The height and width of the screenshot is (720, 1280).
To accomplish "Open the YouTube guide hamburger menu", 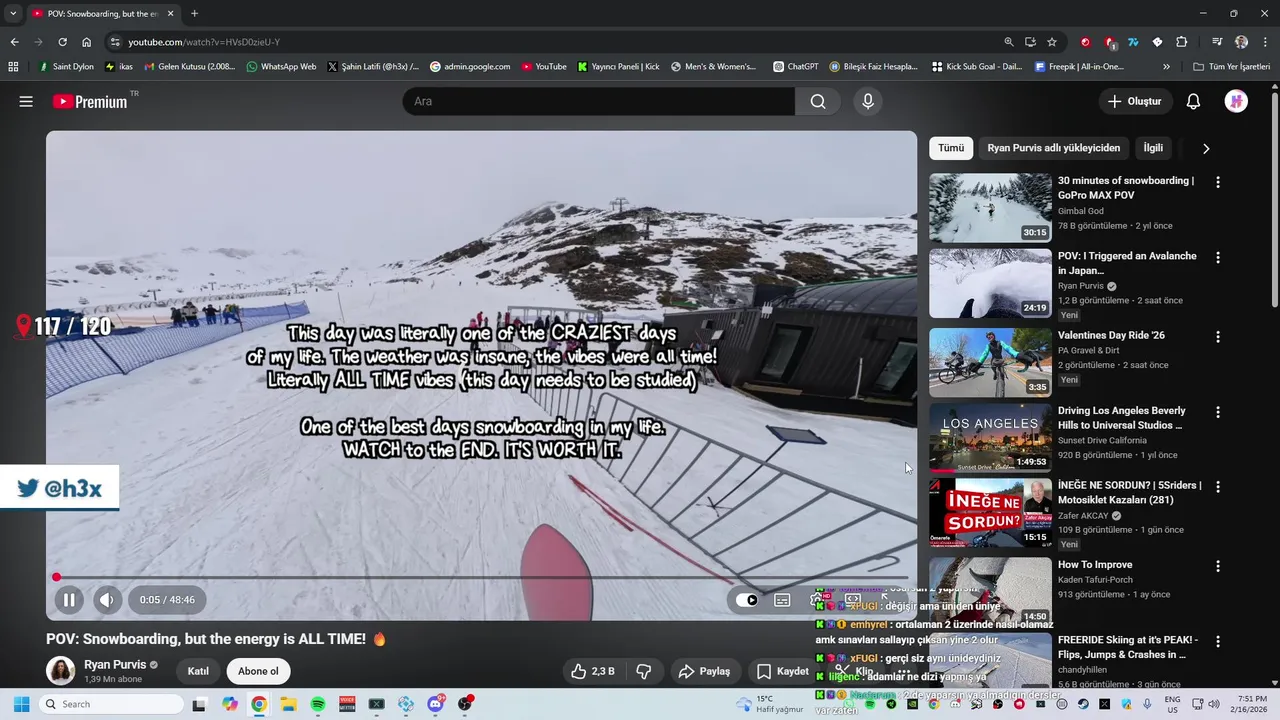I will (26, 101).
